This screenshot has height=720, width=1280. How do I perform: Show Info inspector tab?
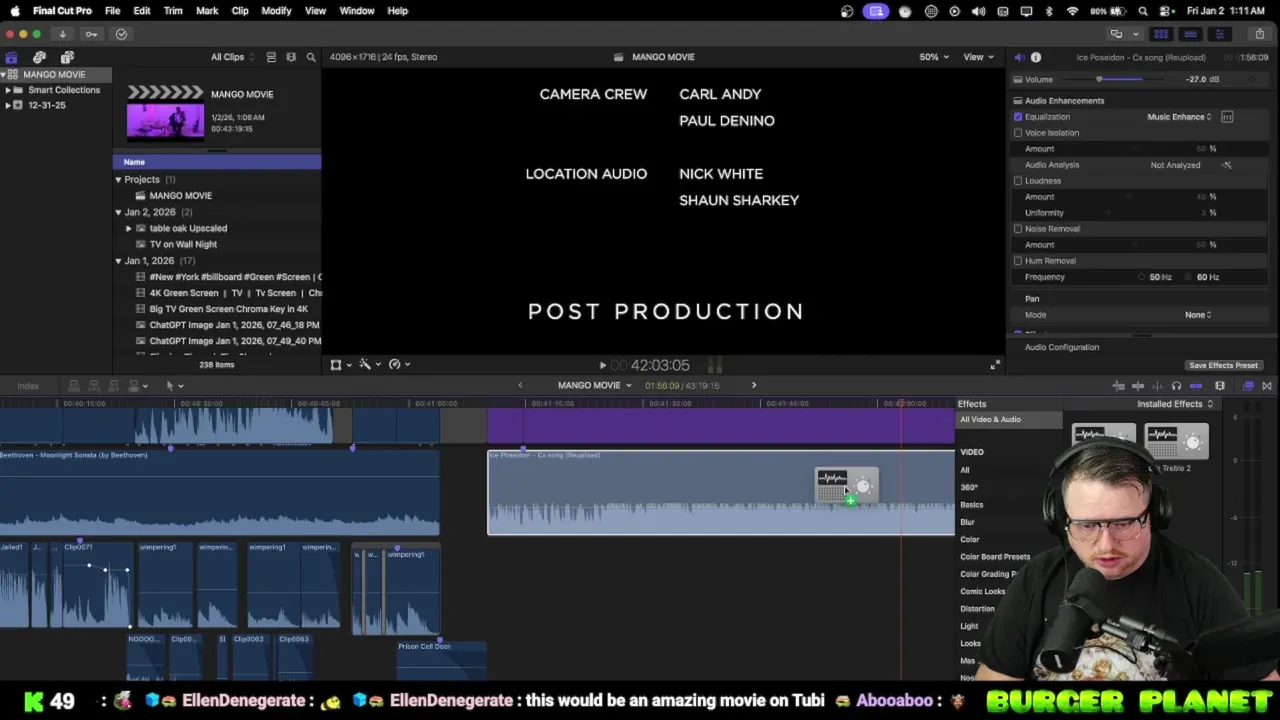(x=1036, y=57)
